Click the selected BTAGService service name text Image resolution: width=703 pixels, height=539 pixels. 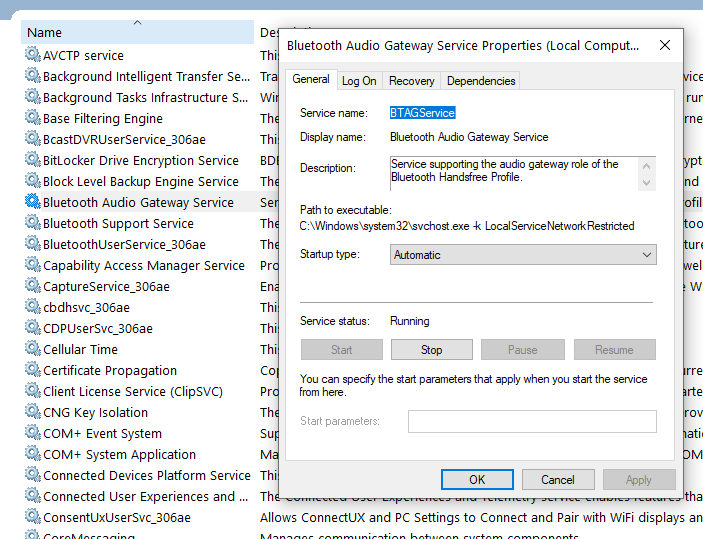tap(422, 113)
